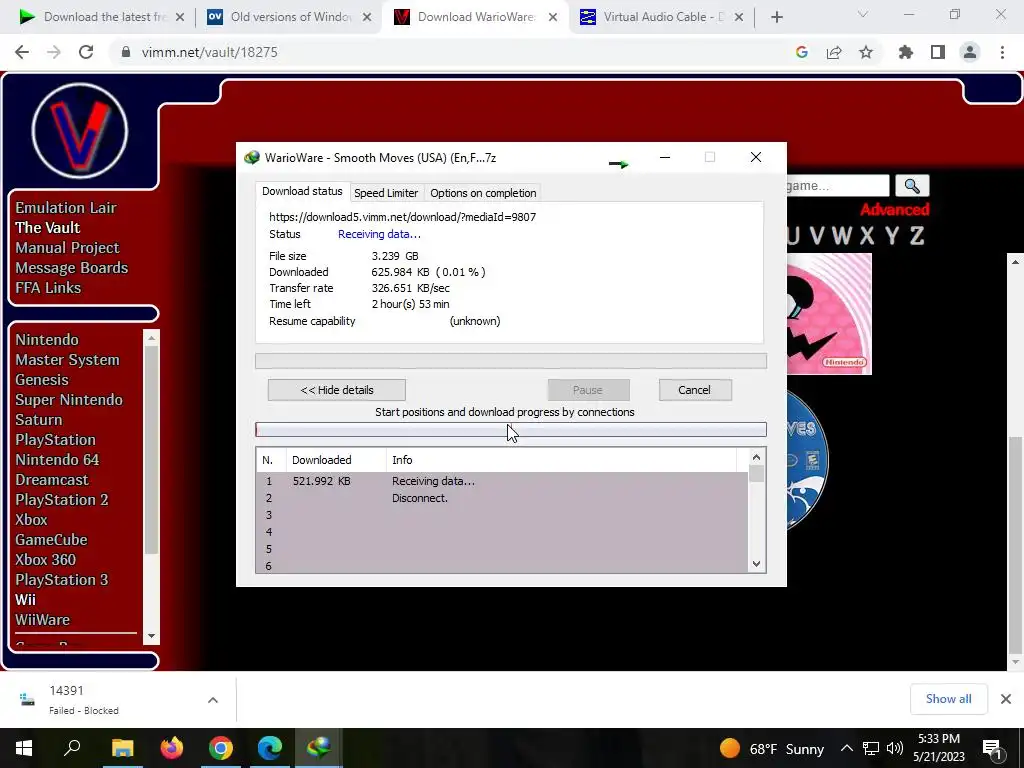Select the GameCube console link

click(52, 540)
